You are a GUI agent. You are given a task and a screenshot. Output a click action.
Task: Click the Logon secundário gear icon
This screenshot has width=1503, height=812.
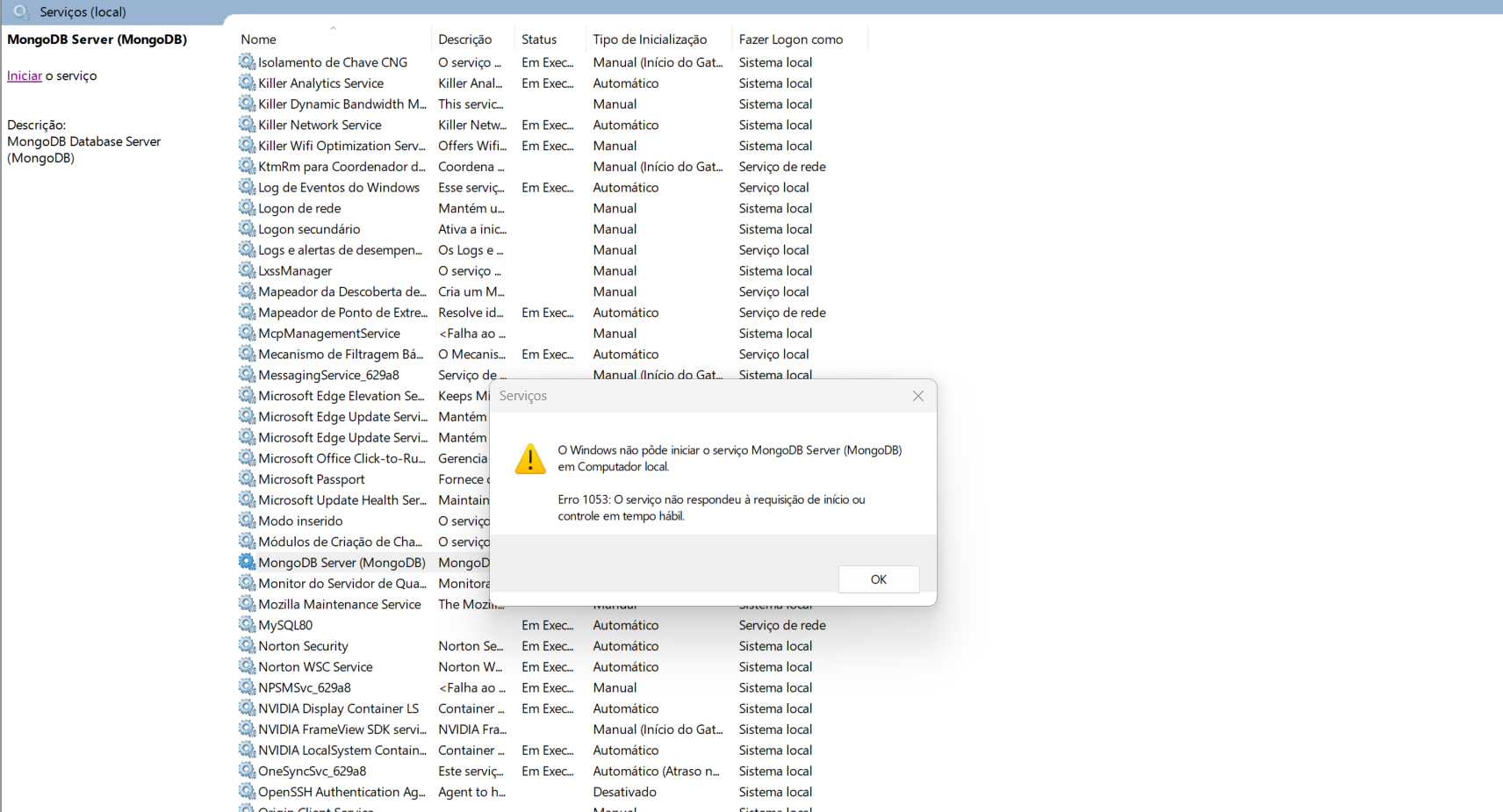(247, 228)
